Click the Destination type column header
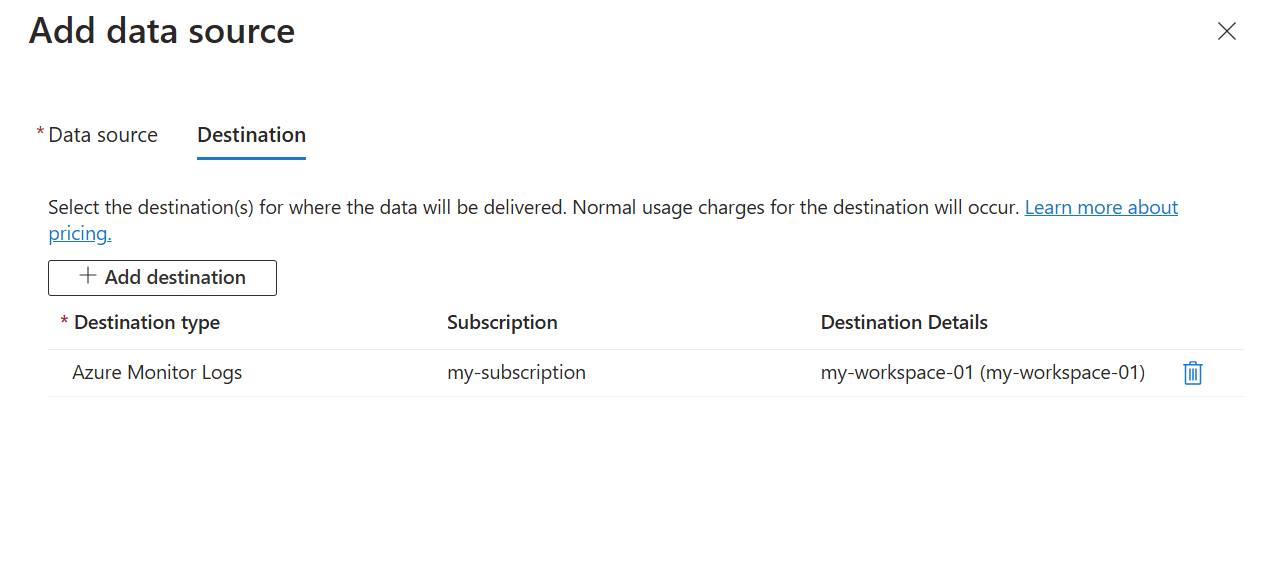1278x577 pixels. [x=147, y=323]
